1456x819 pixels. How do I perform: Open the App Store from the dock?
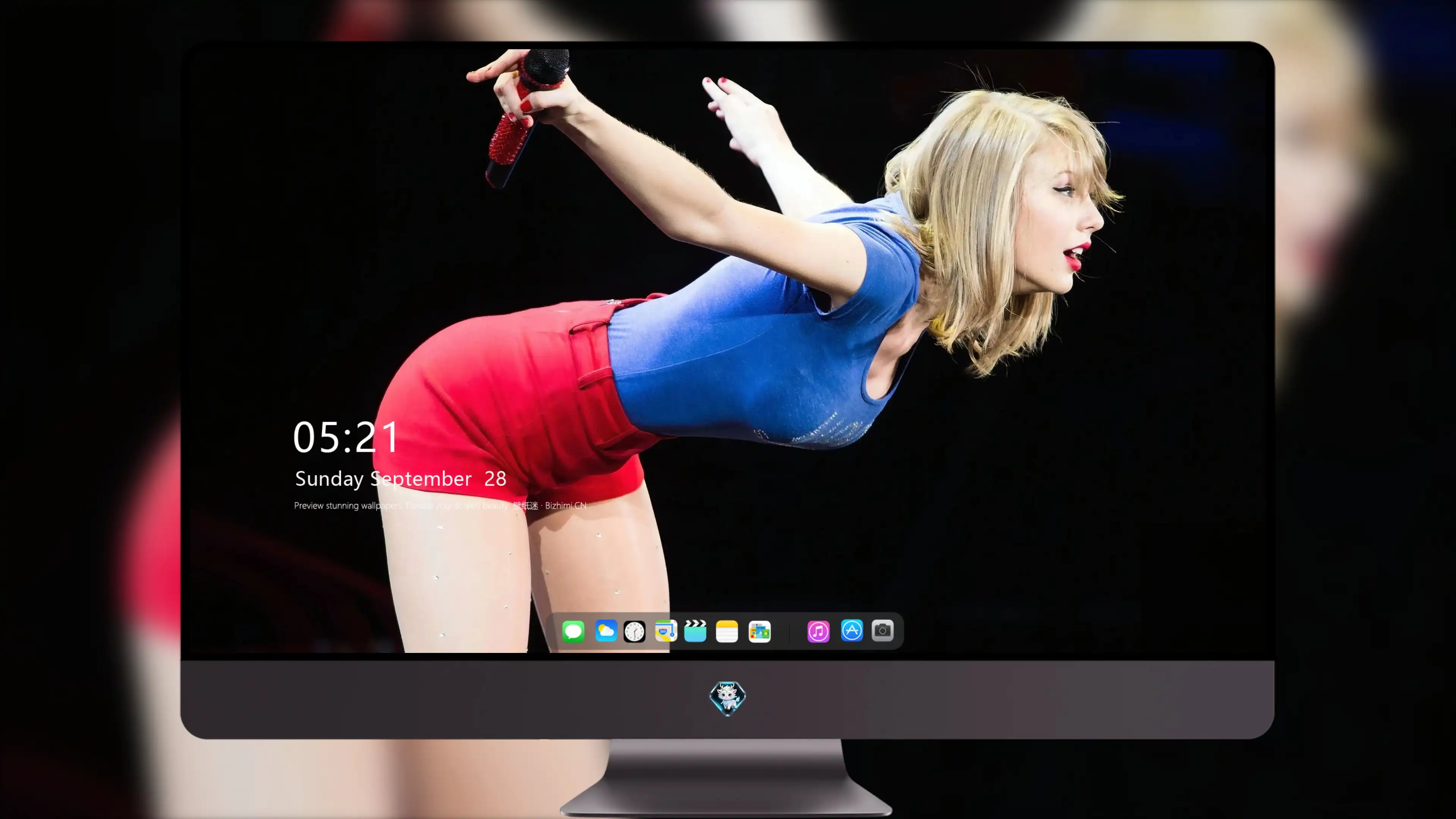point(852,631)
